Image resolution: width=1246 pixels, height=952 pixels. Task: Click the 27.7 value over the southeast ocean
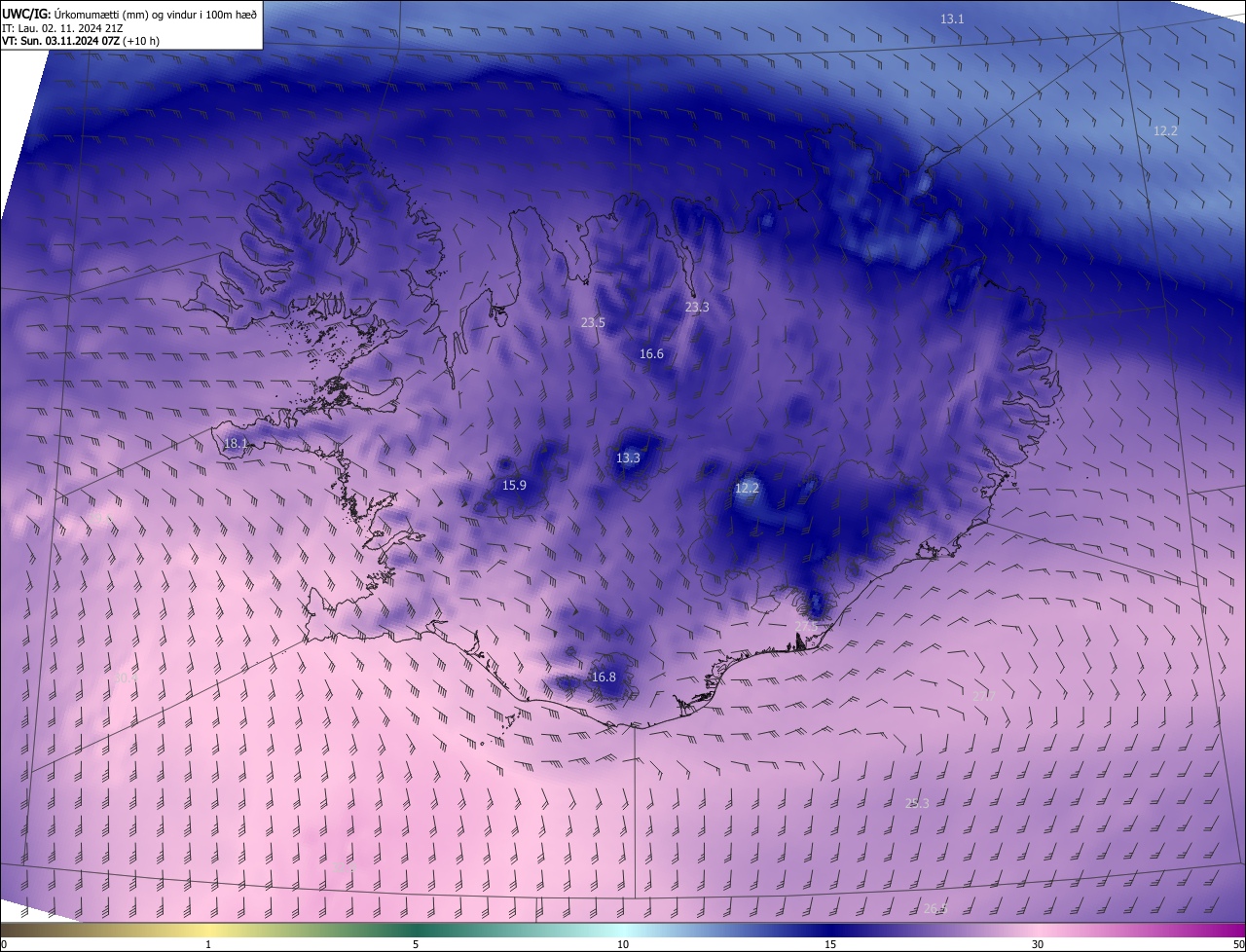click(x=984, y=696)
